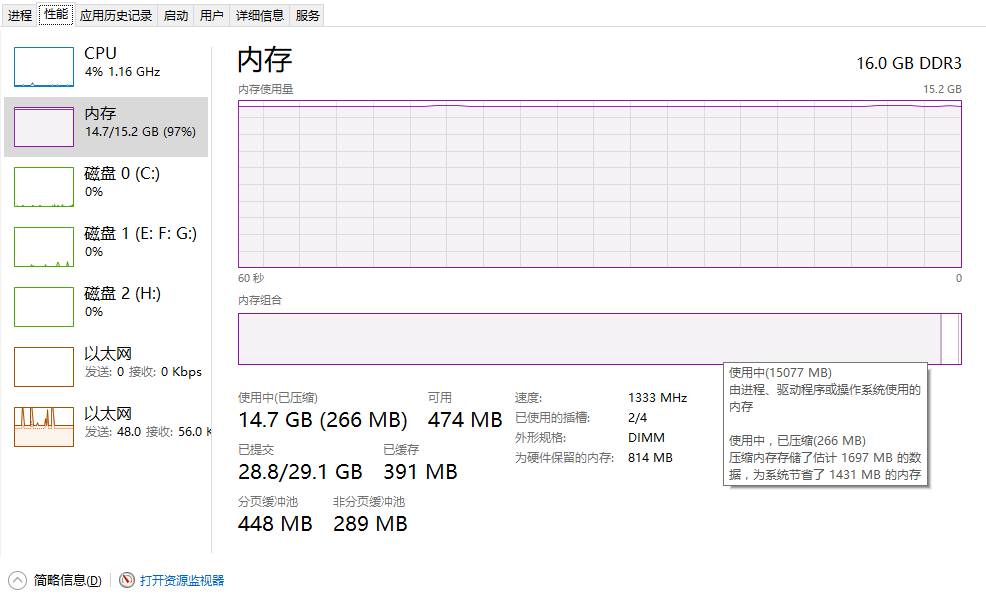Select the 性能 tab
The height and width of the screenshot is (605, 986).
pos(56,14)
